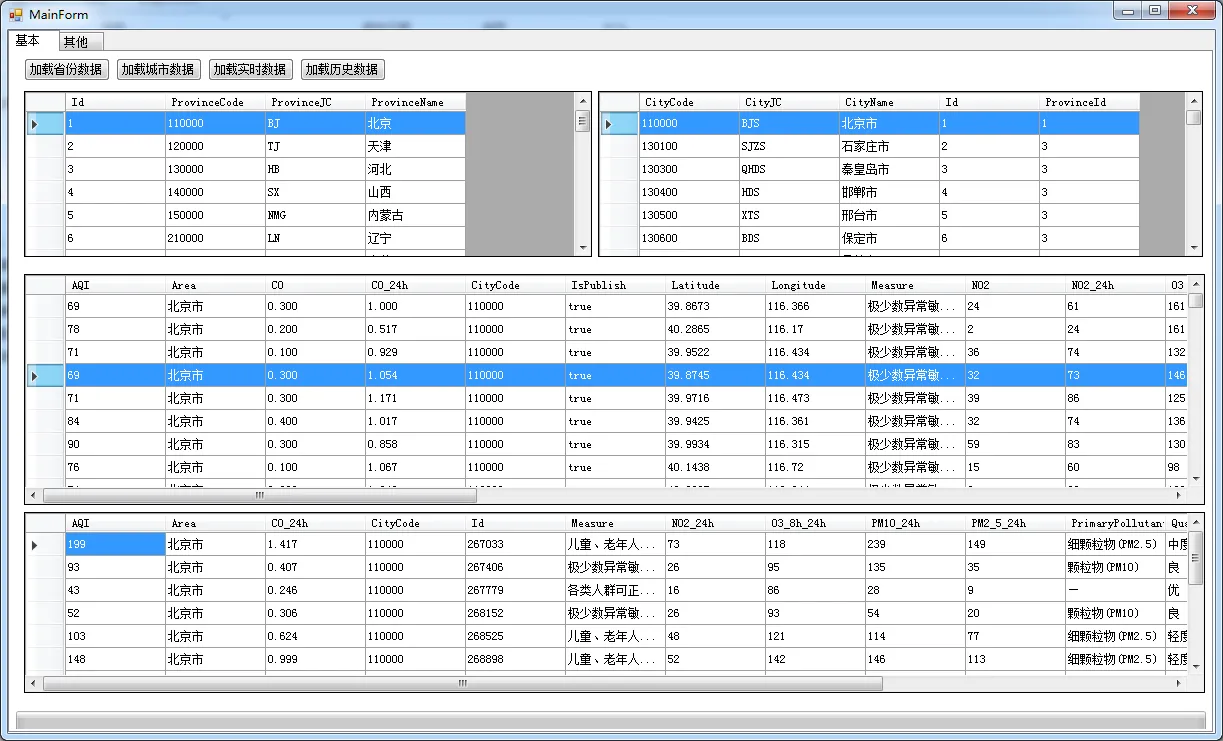The height and width of the screenshot is (741, 1223).
Task: Click the Latitude column header in realtime grid
Action: 715,285
